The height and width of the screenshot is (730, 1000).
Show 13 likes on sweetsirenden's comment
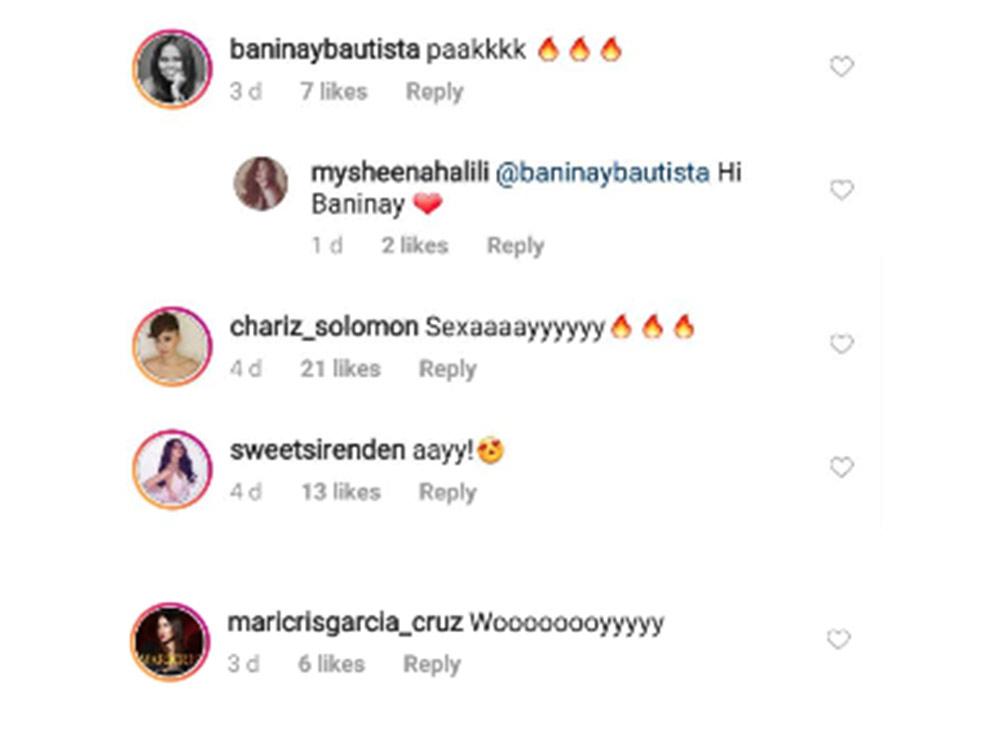tap(340, 492)
